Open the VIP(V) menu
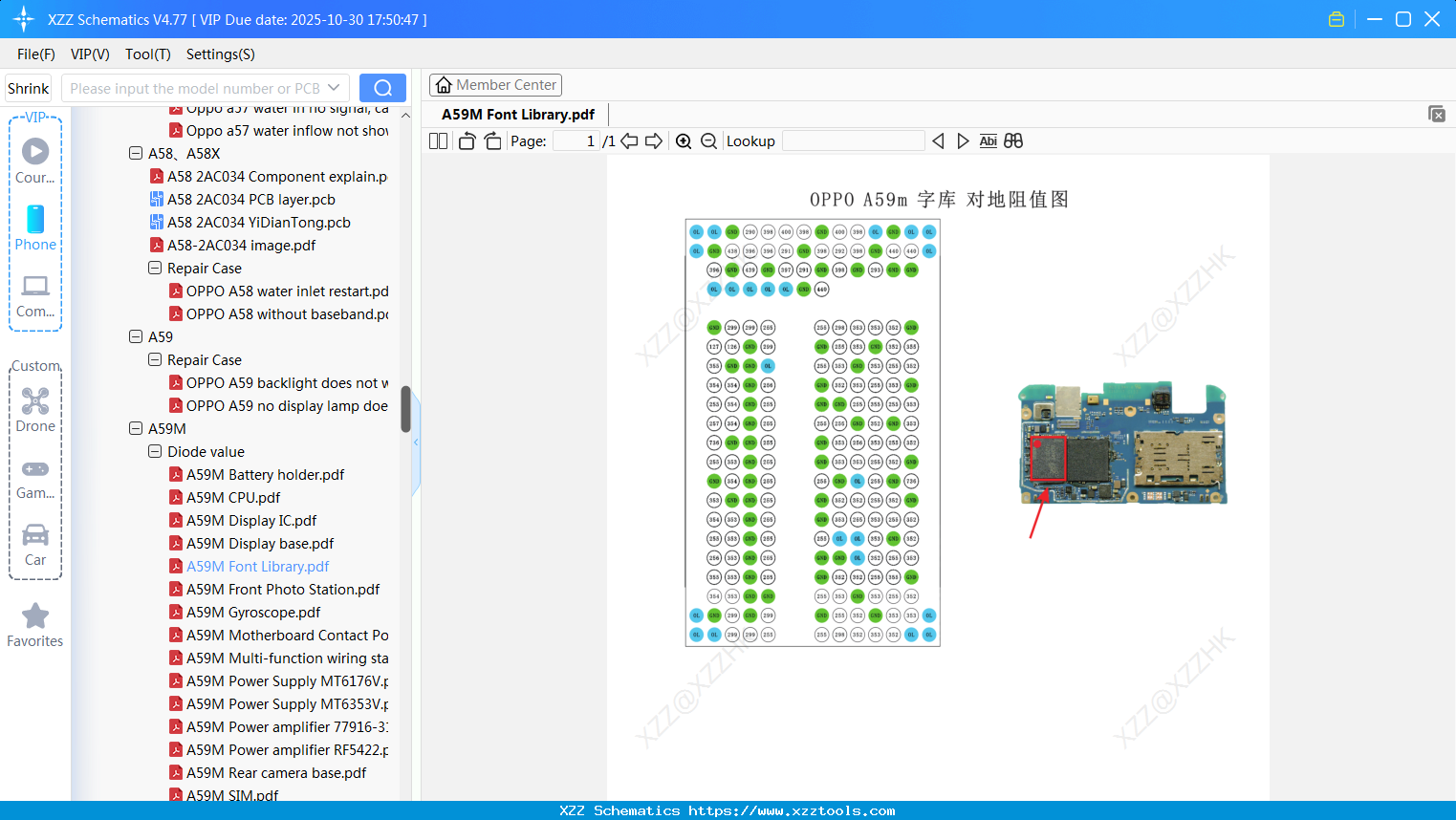Image resolution: width=1456 pixels, height=820 pixels. (x=90, y=54)
